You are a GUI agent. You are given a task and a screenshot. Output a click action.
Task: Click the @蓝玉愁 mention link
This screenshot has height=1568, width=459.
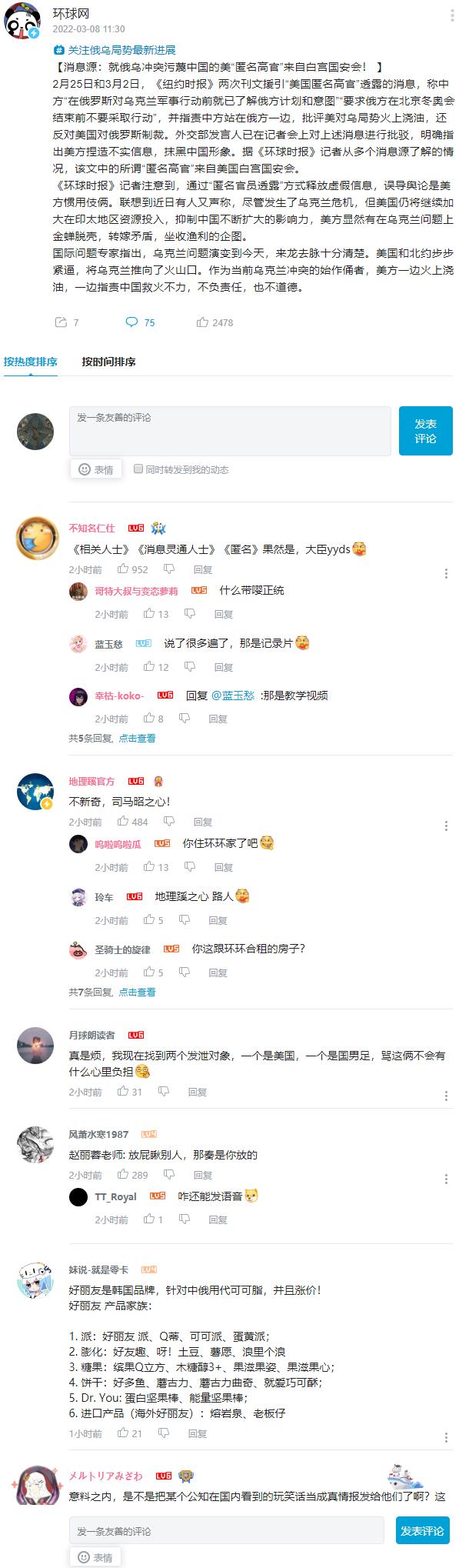pos(233,695)
